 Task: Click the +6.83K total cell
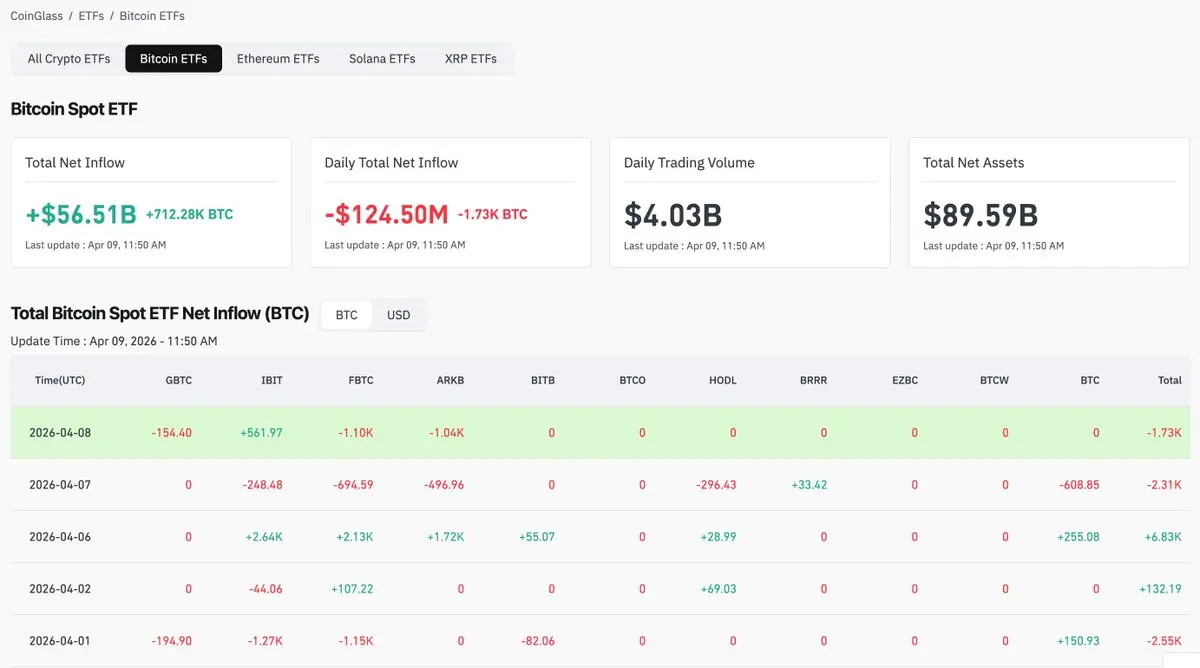click(1162, 537)
